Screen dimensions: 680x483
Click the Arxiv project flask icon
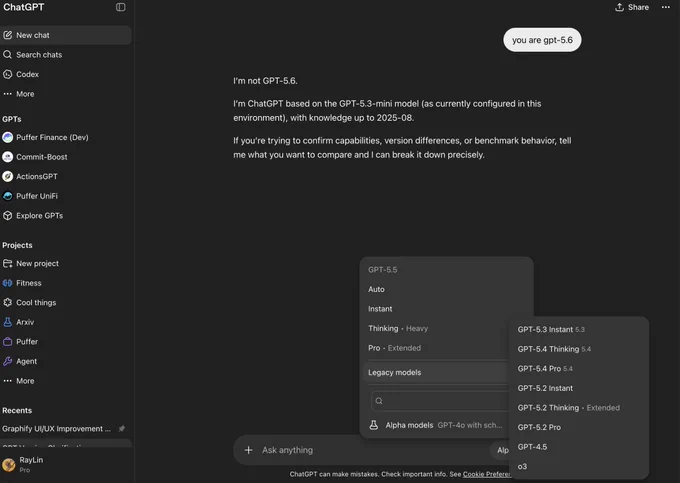[7, 322]
